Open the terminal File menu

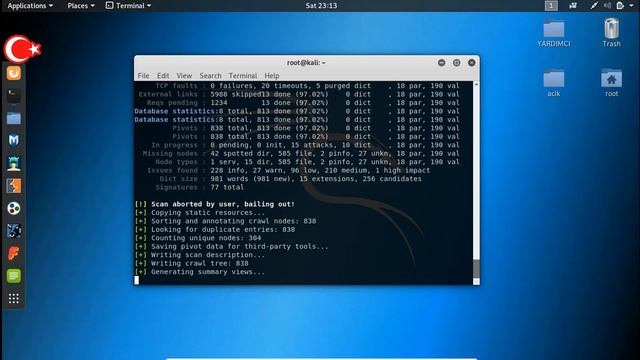(143, 76)
